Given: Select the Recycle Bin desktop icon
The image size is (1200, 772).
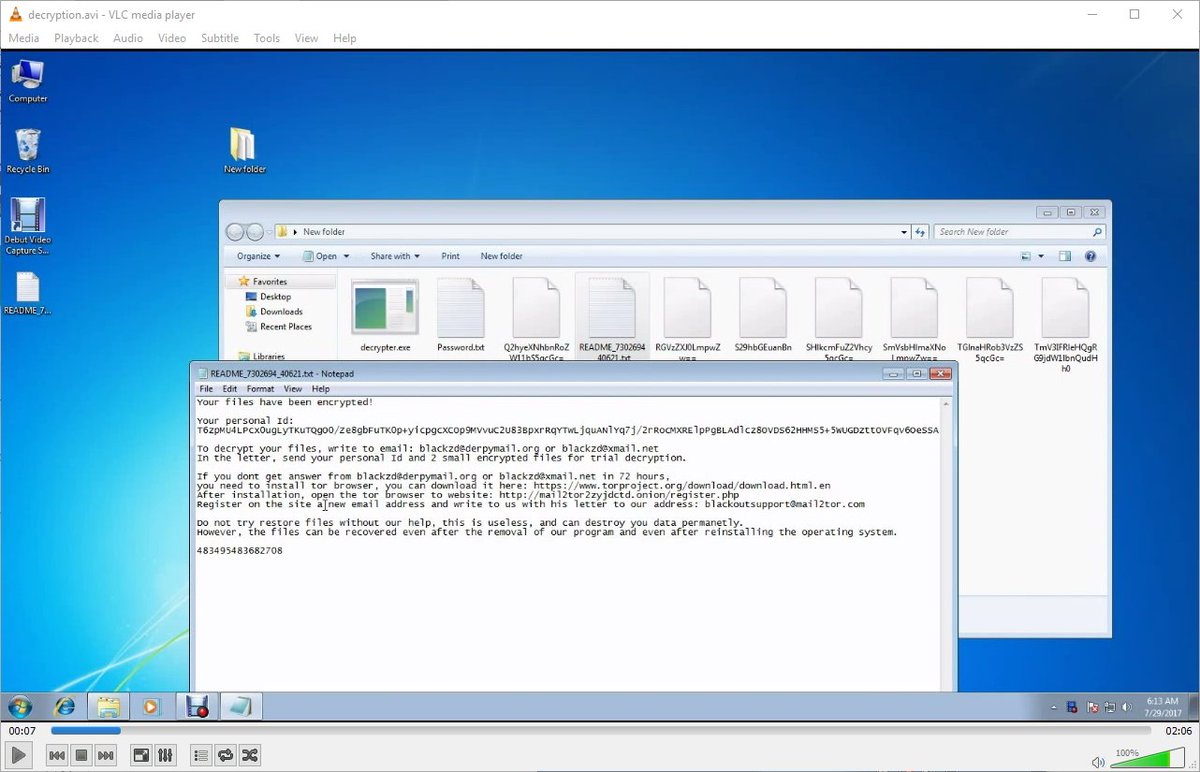Looking at the screenshot, I should (28, 151).
